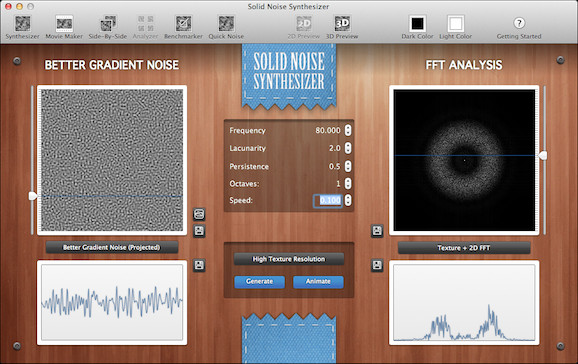Save the noise texture image
The image size is (578, 364).
point(199,231)
